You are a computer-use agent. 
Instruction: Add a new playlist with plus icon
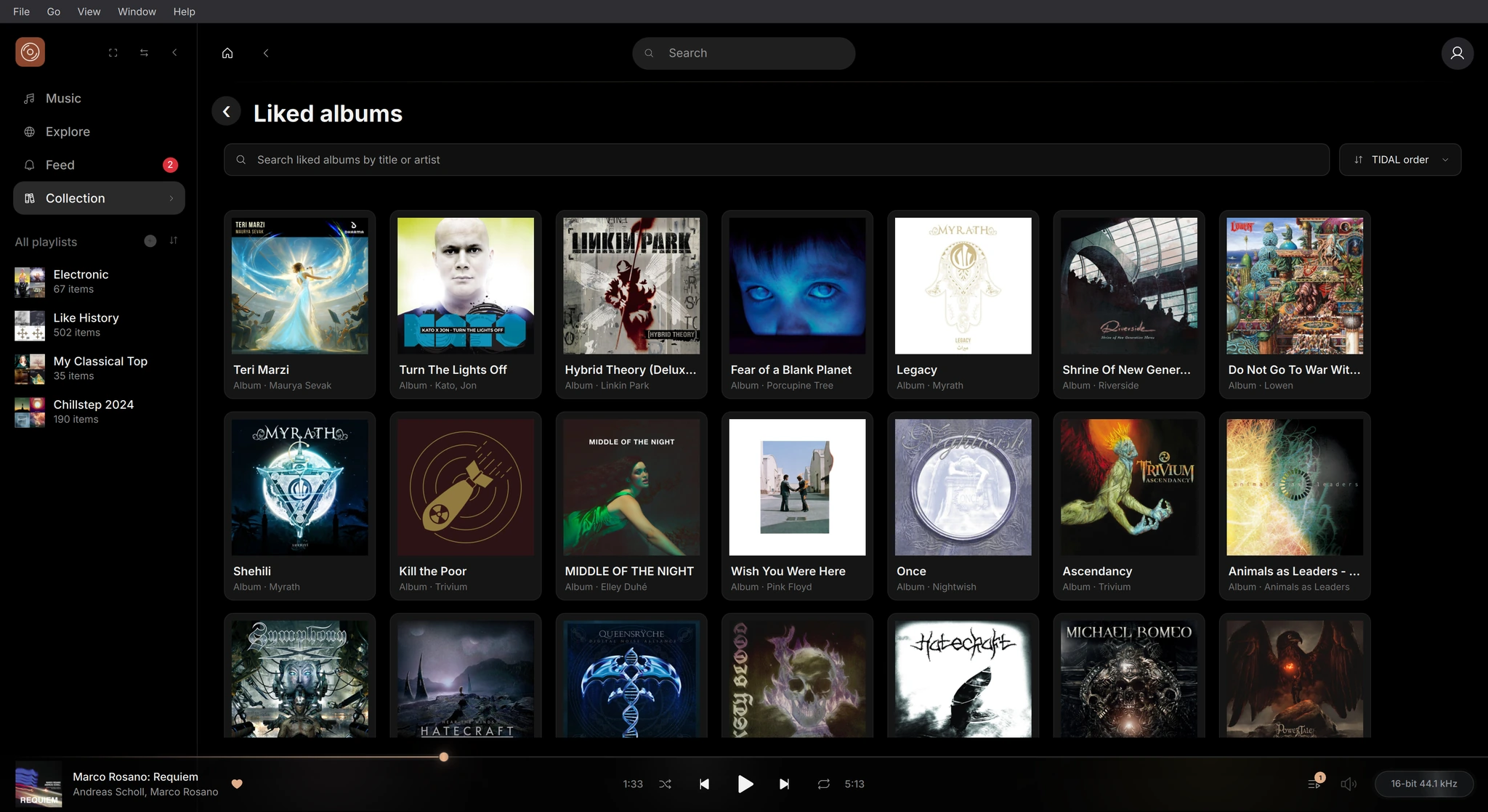pos(150,241)
